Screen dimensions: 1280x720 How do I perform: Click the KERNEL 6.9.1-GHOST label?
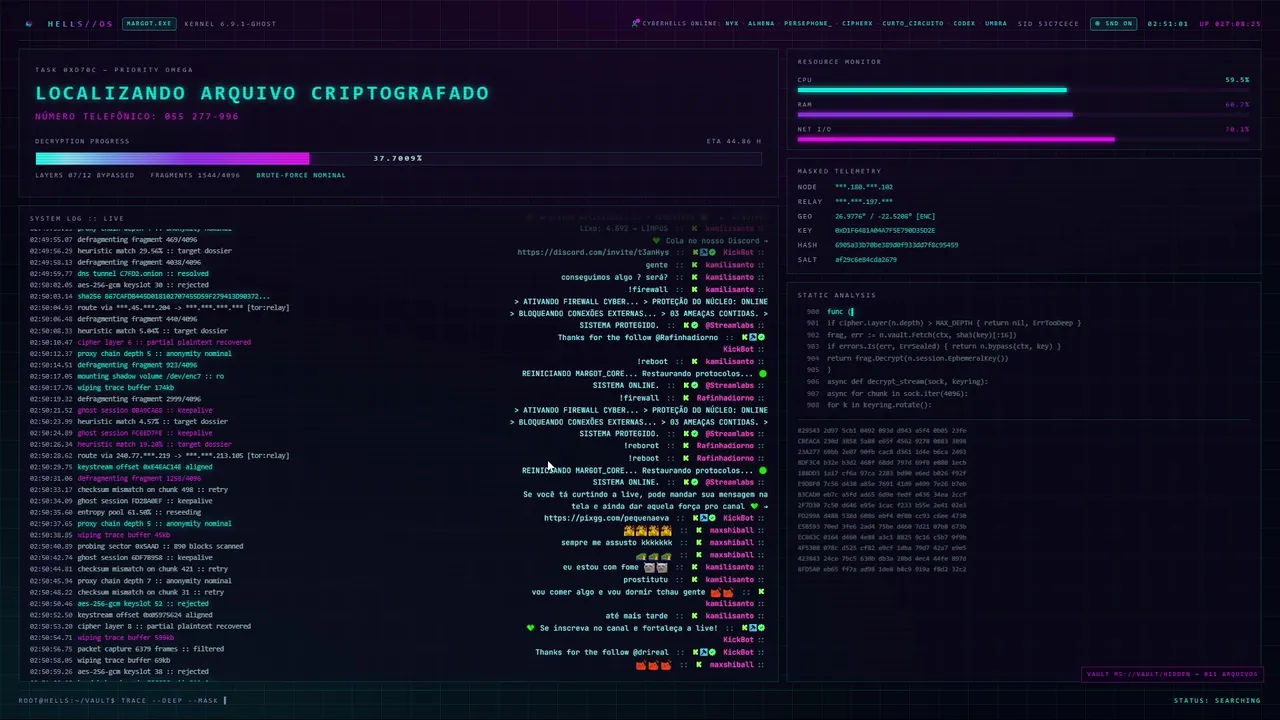tap(230, 23)
